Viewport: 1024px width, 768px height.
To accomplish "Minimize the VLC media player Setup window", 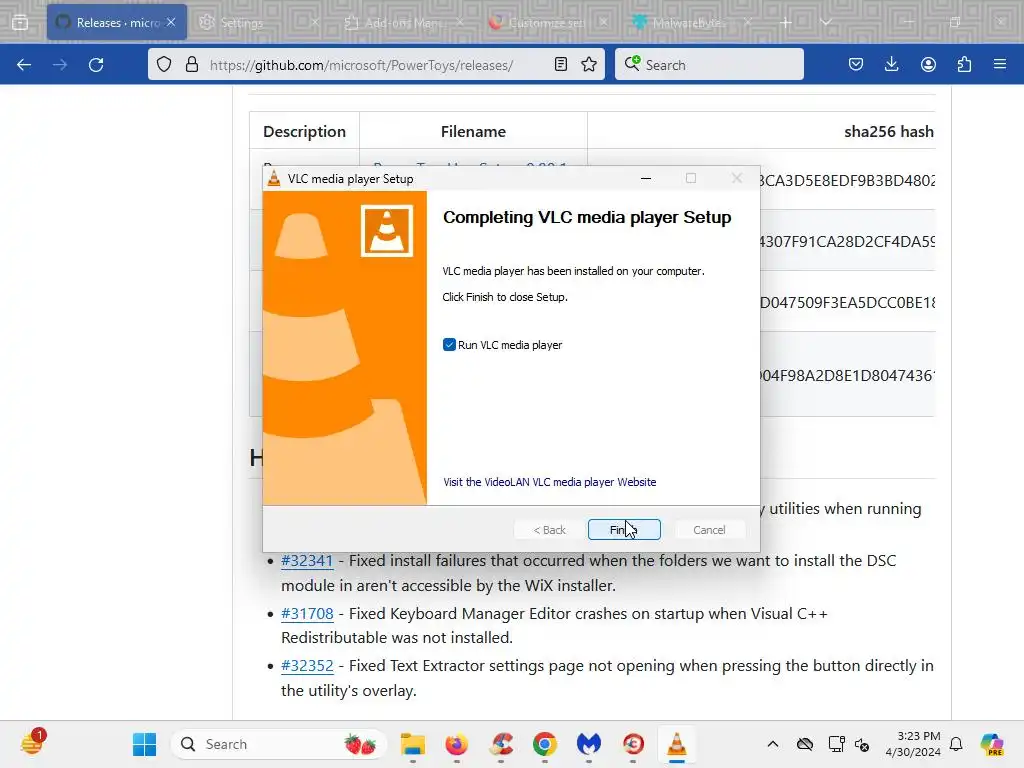I will 646,178.
